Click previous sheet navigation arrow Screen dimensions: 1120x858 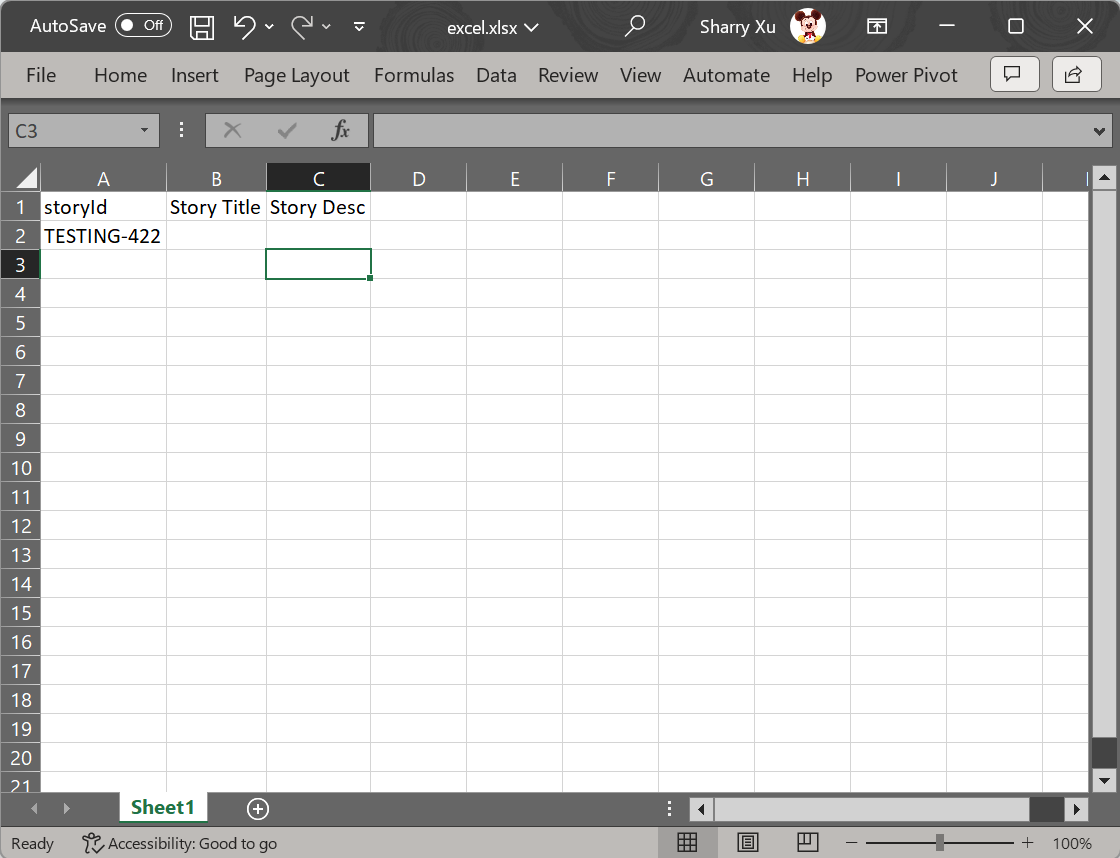34,809
